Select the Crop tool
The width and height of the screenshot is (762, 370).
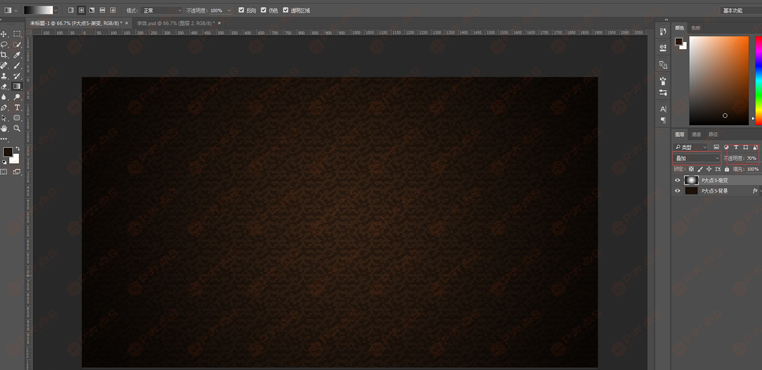[4, 55]
